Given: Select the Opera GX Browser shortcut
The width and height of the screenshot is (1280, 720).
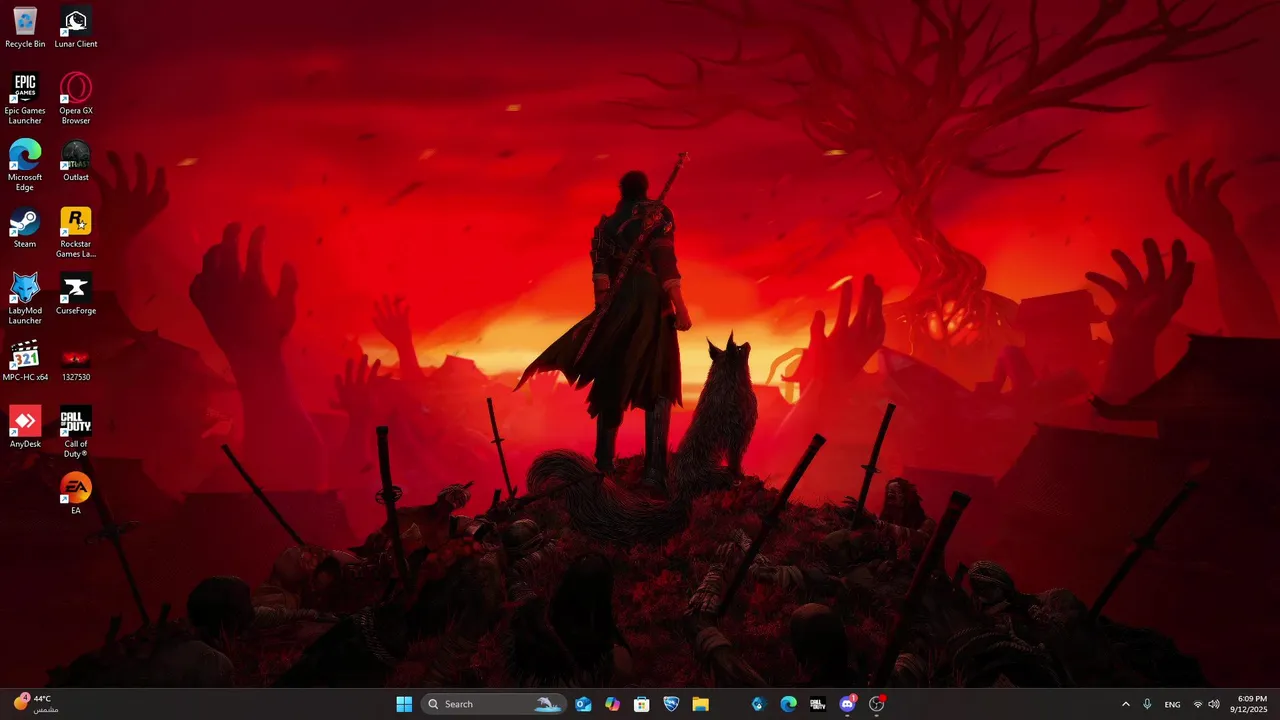Looking at the screenshot, I should pyautogui.click(x=76, y=99).
